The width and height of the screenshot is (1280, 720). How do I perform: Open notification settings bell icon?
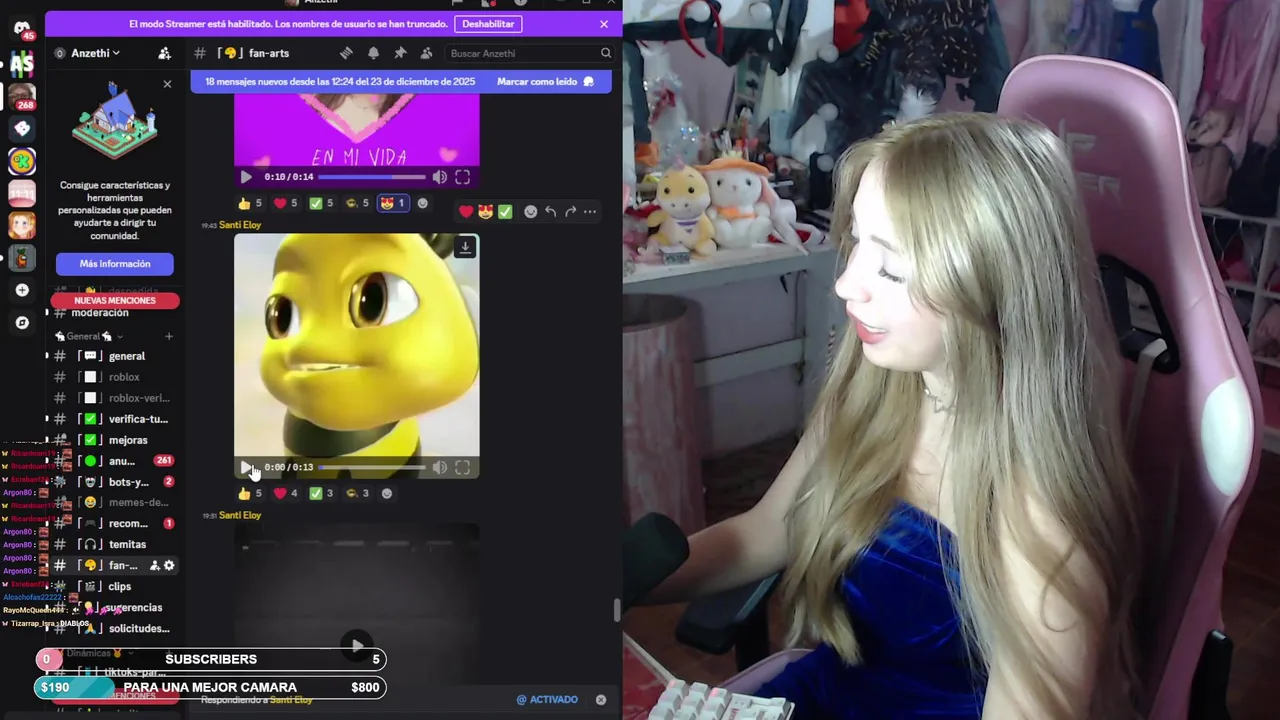pos(373,53)
